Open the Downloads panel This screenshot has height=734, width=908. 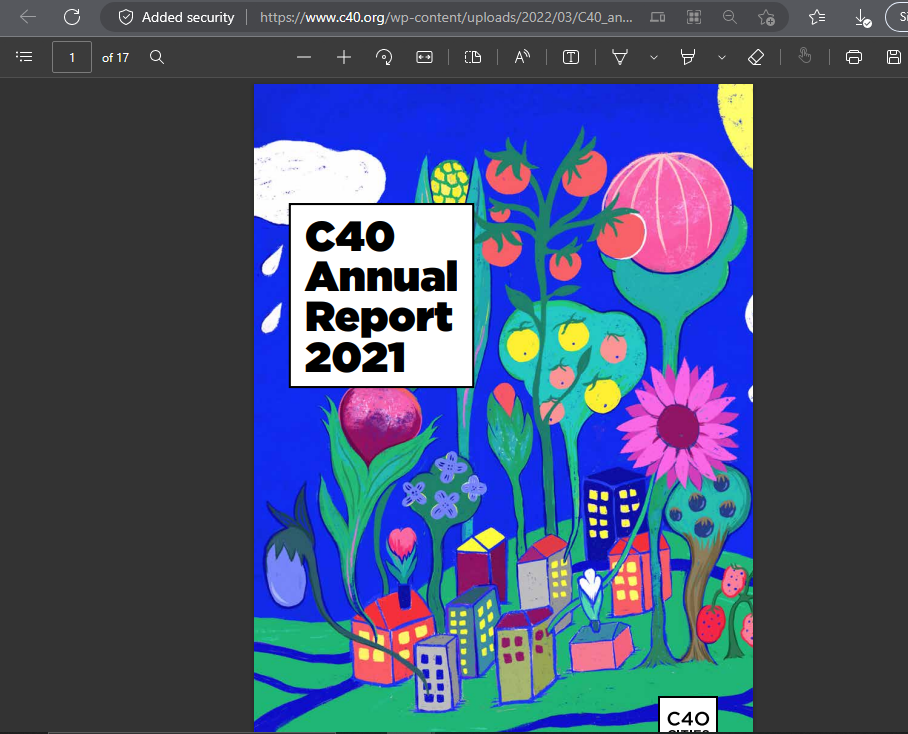point(862,17)
